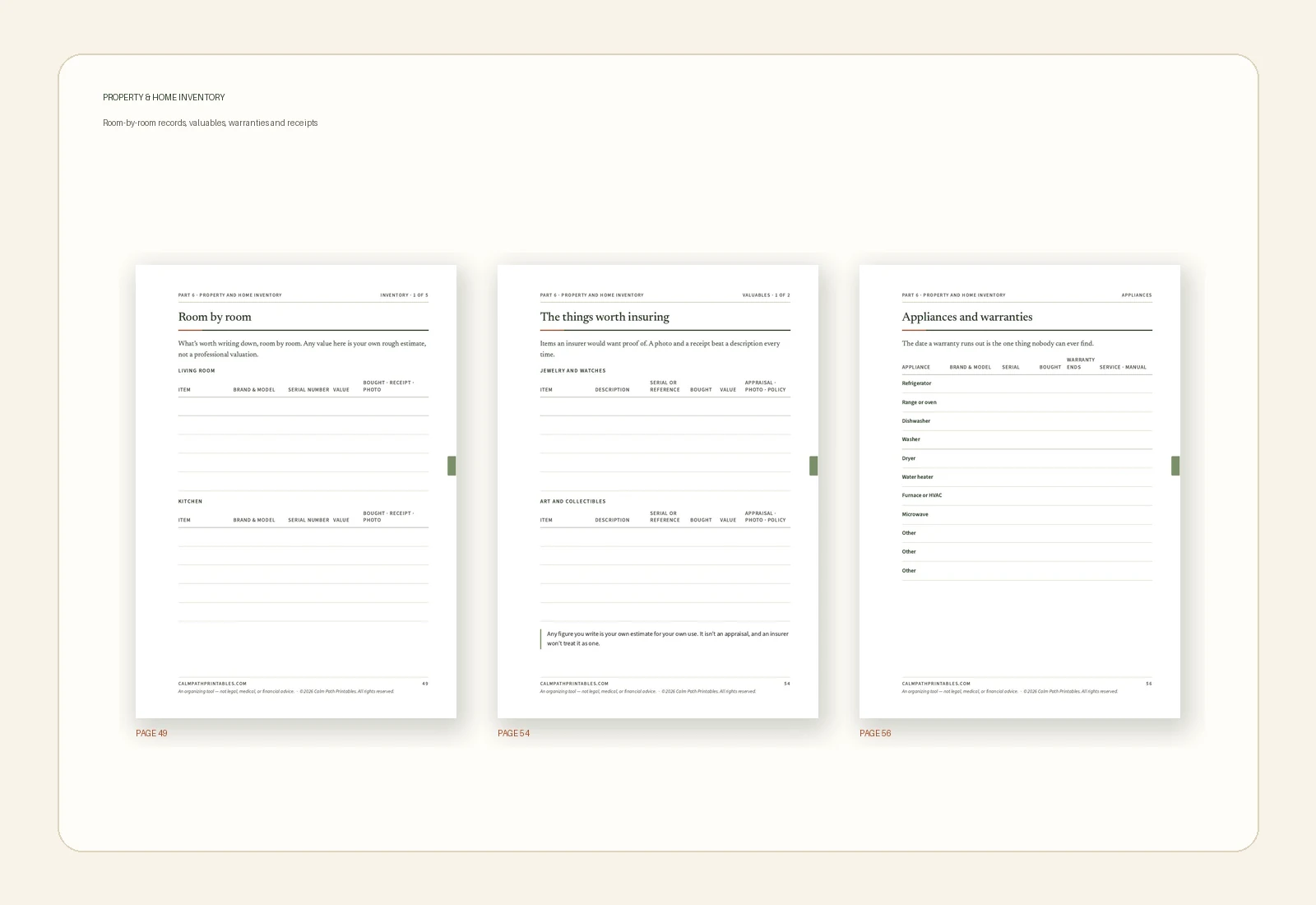Click the 'Furnace or HVAC' row label
This screenshot has height=905, width=1316.
tap(922, 495)
